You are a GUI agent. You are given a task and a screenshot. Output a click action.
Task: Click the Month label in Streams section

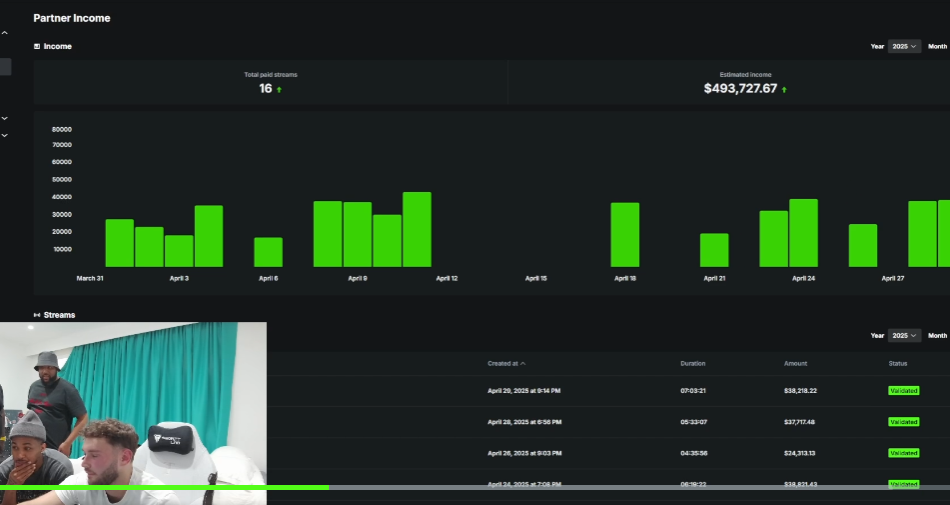pyautogui.click(x=937, y=335)
